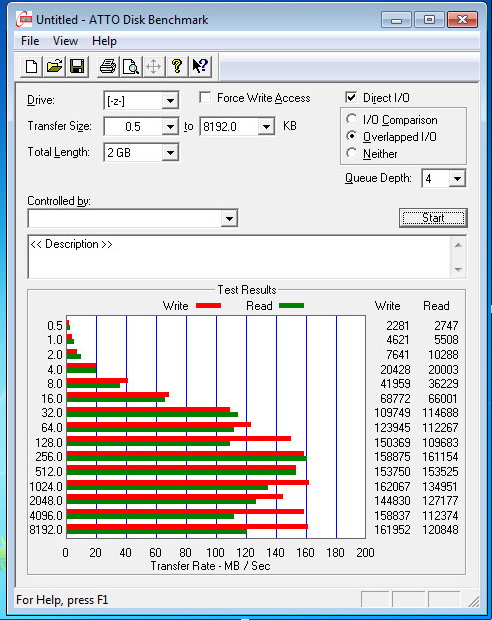
Task: Click the four-arrow move toolbar icon
Action: [153, 66]
